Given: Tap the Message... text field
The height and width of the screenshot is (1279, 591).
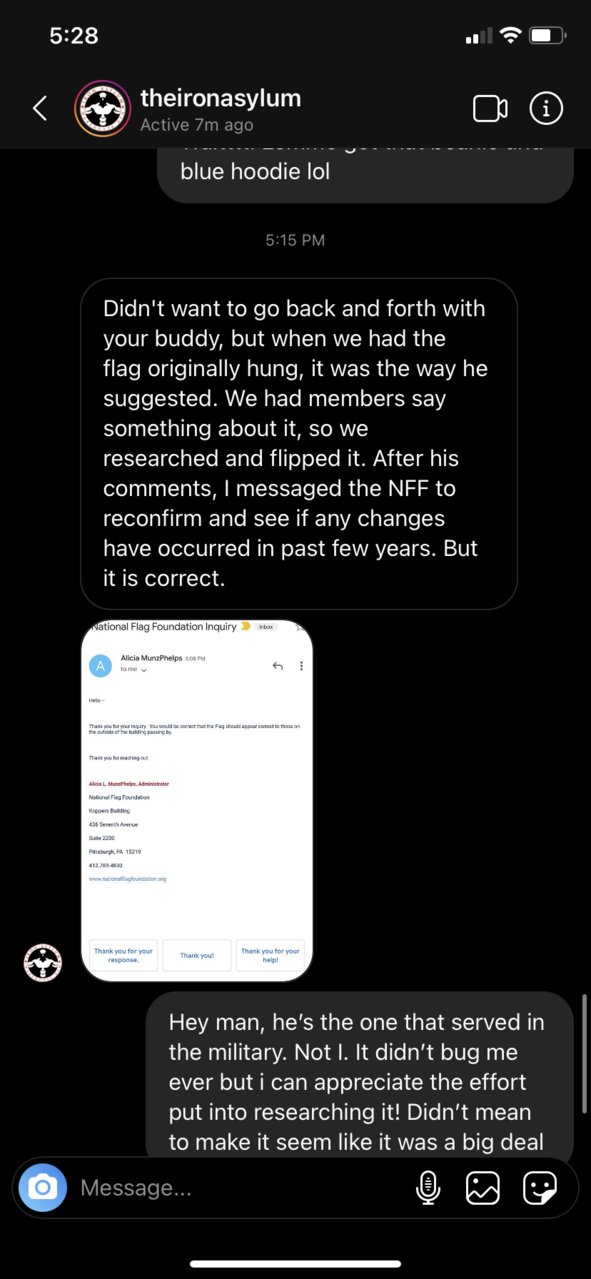Looking at the screenshot, I should [240, 1188].
